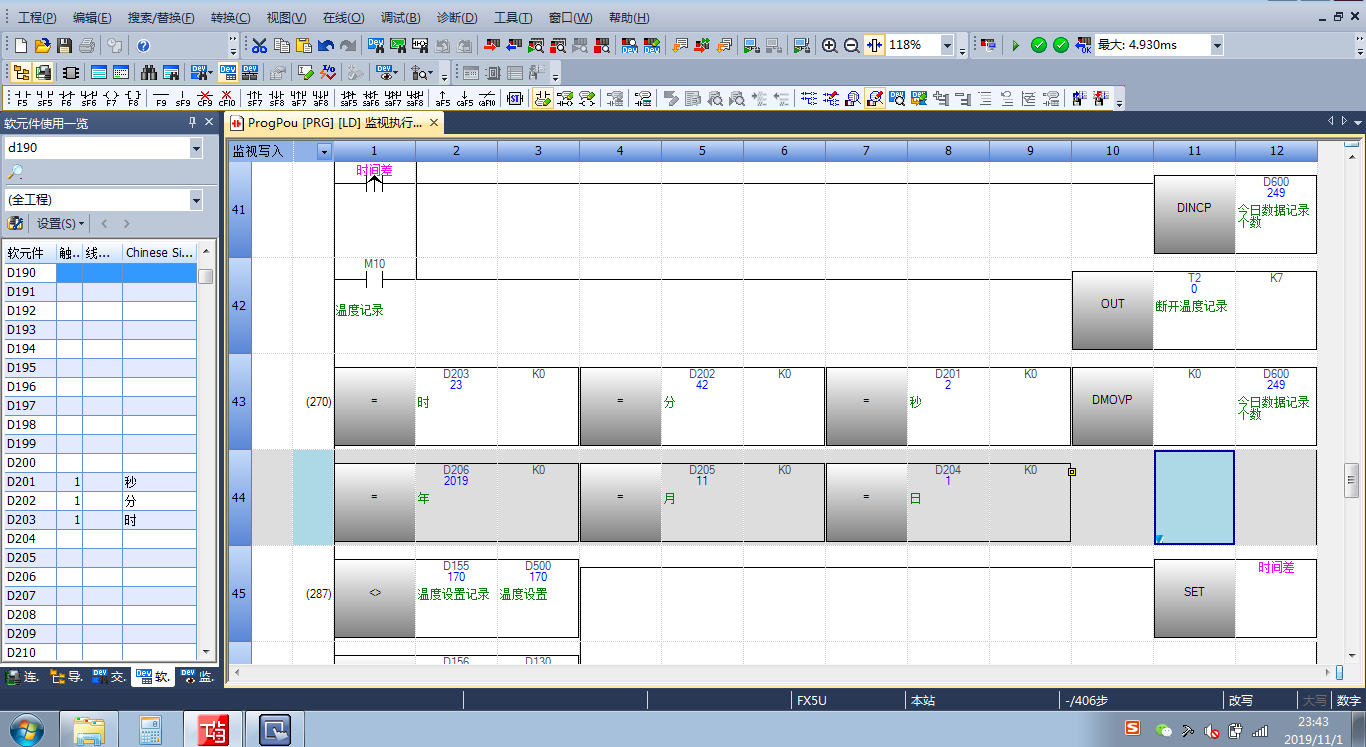Viewport: 1366px width, 747px height.
Task: Click the 设置(S) button
Action: point(60,223)
